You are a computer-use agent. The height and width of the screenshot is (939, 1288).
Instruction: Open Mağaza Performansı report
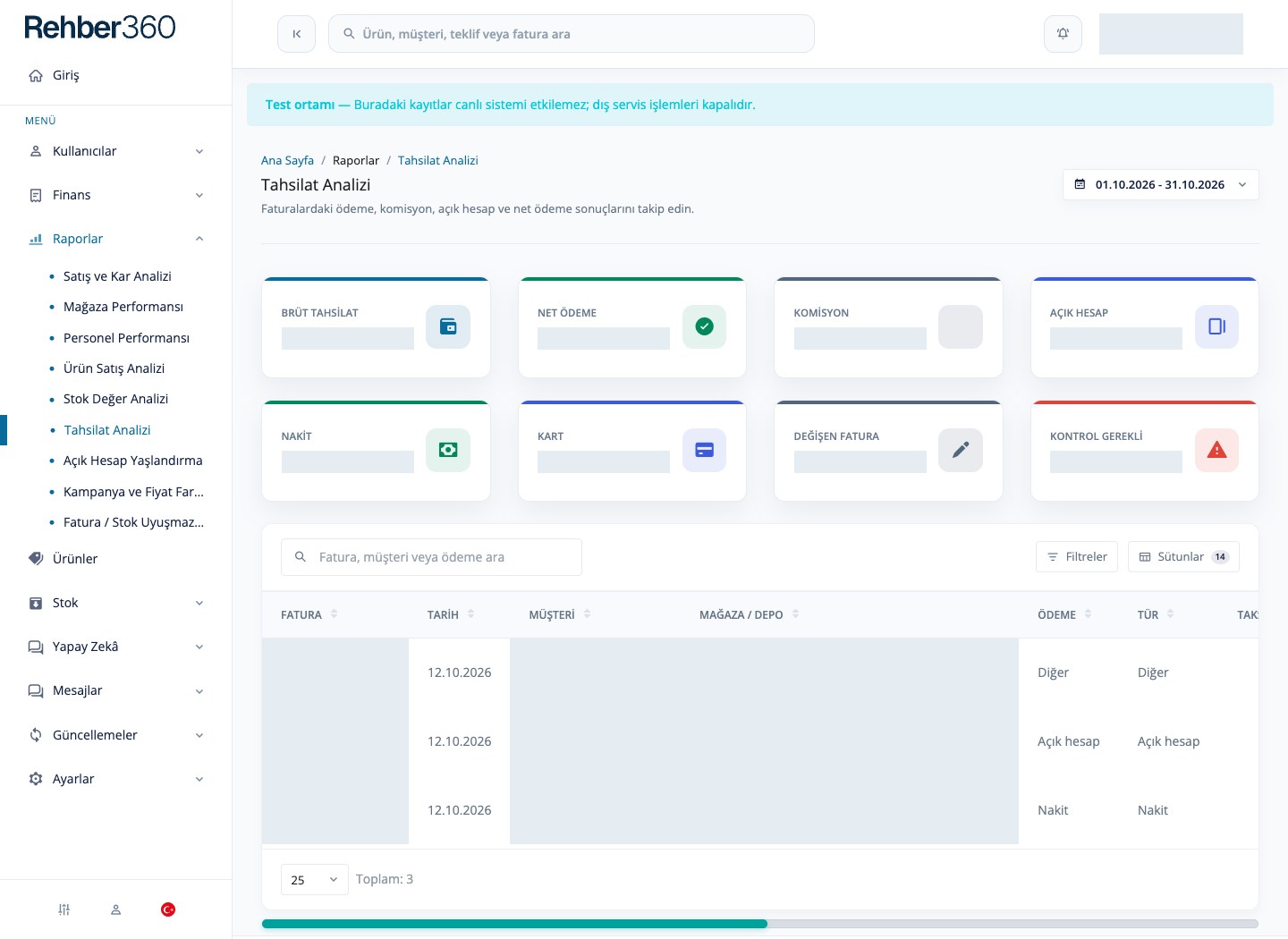[x=123, y=307]
